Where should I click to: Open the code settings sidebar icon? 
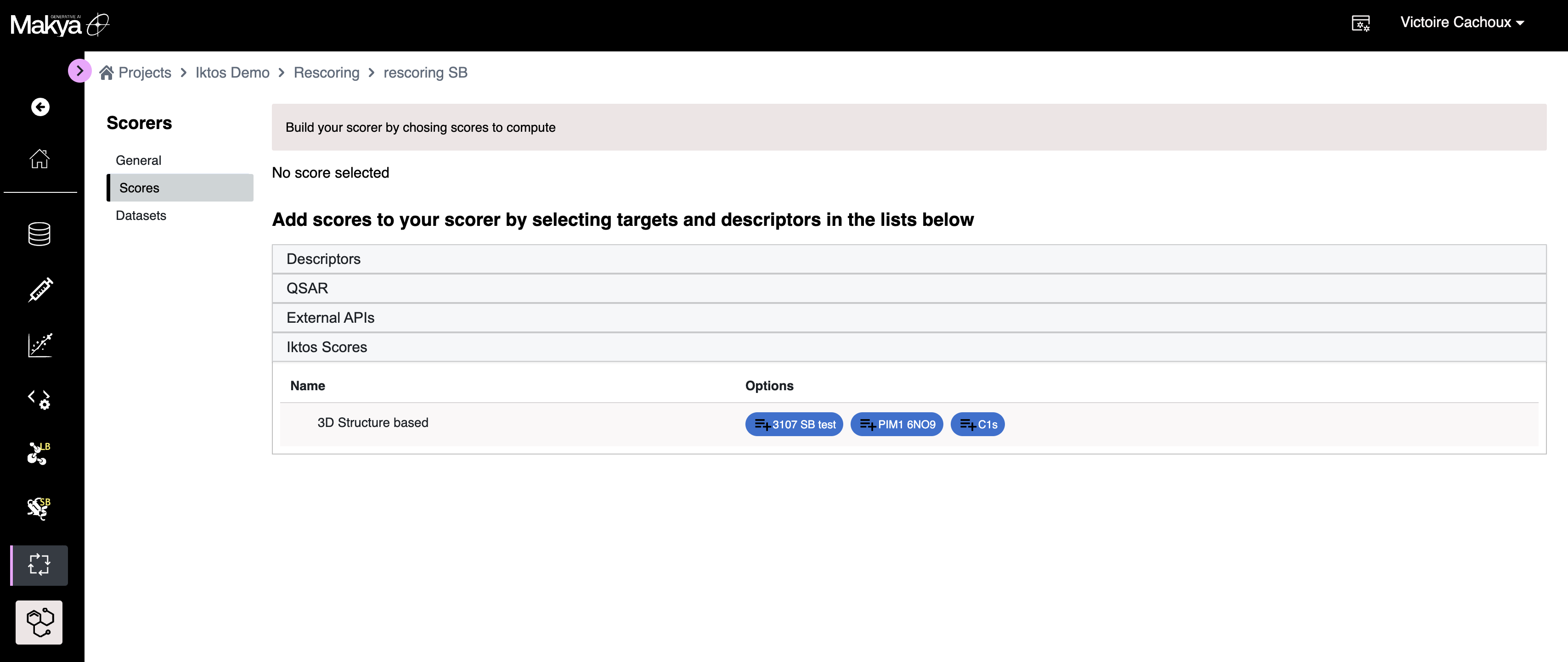(x=39, y=399)
